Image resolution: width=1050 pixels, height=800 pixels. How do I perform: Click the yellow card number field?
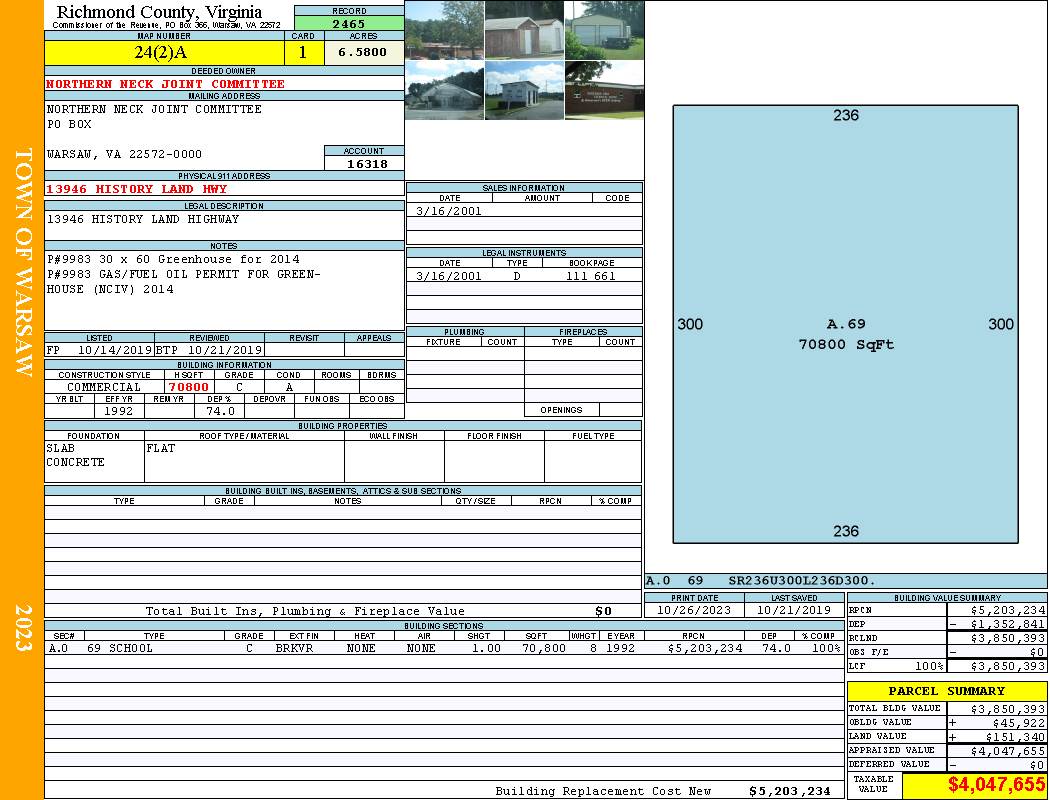(x=303, y=53)
